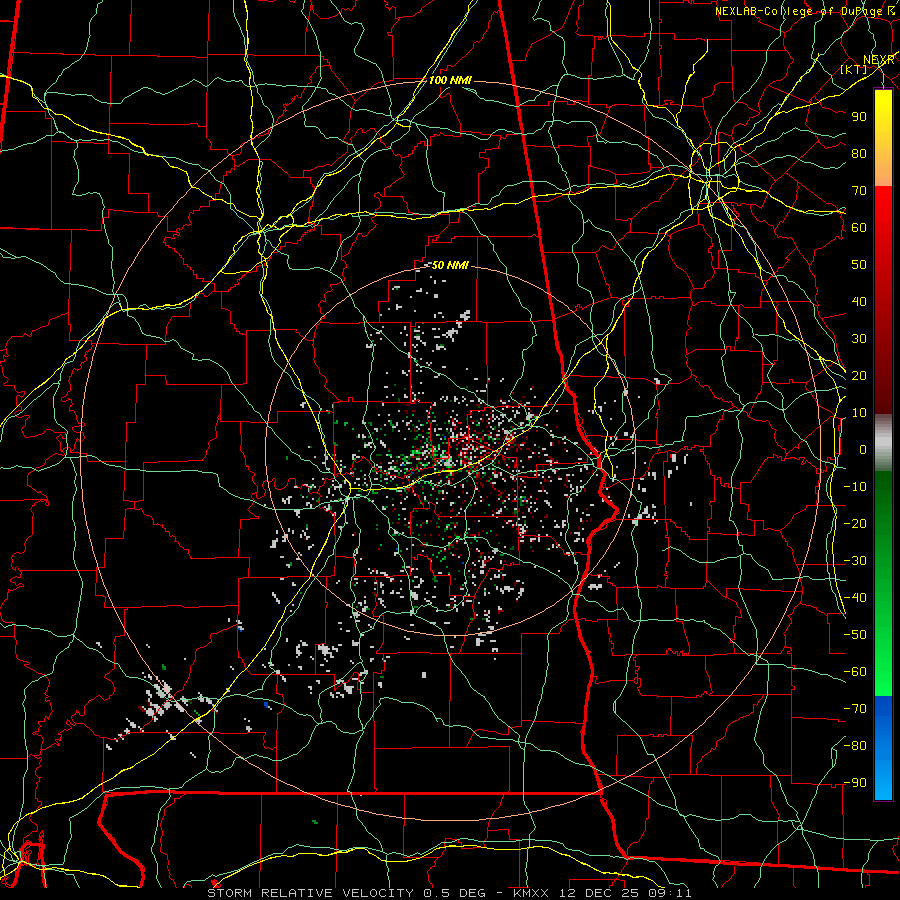This screenshot has width=900, height=900.
Task: Click the "100 NMI" range ring label
Action: click(450, 80)
